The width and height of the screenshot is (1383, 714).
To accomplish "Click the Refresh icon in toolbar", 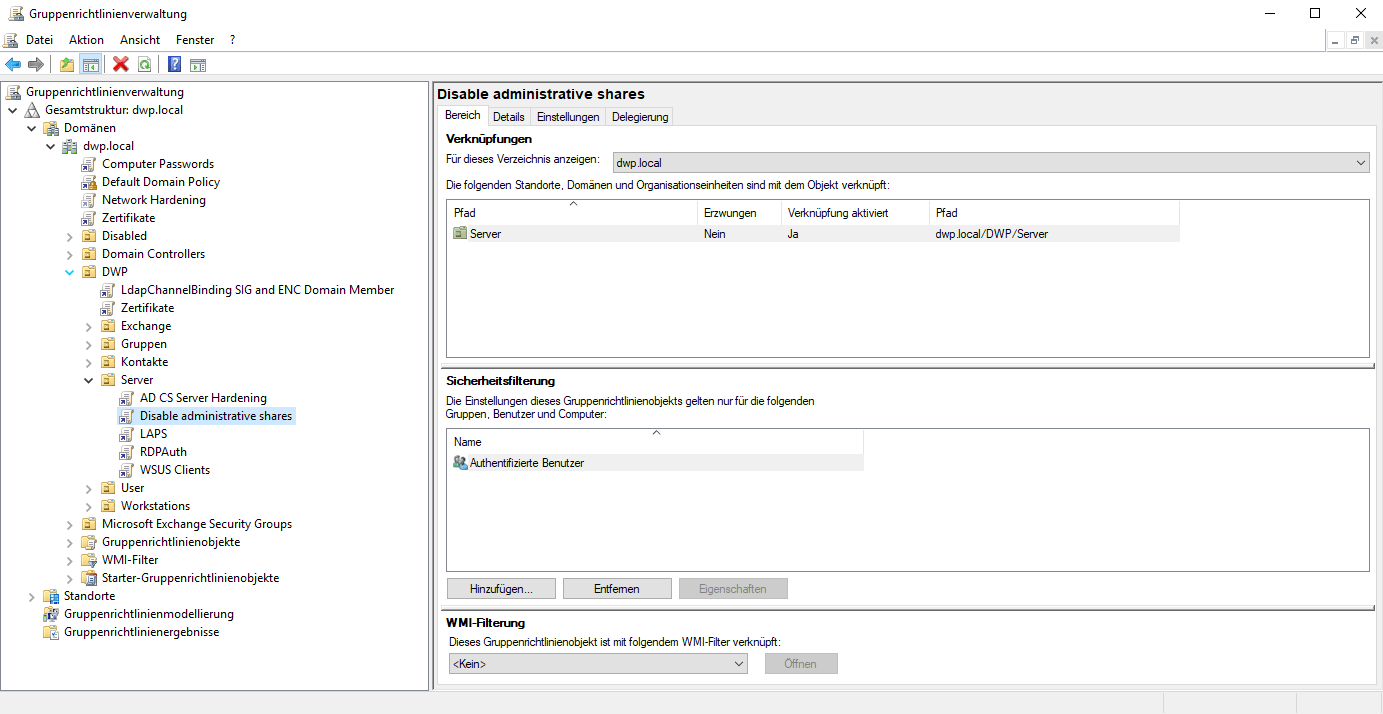I will [145, 65].
